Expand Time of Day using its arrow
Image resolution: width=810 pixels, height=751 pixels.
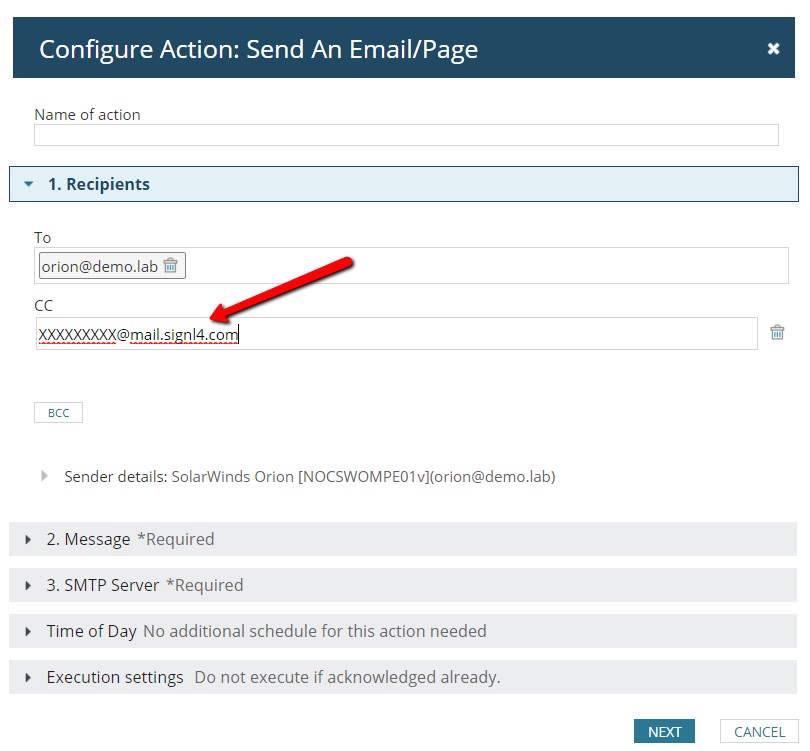[x=28, y=631]
